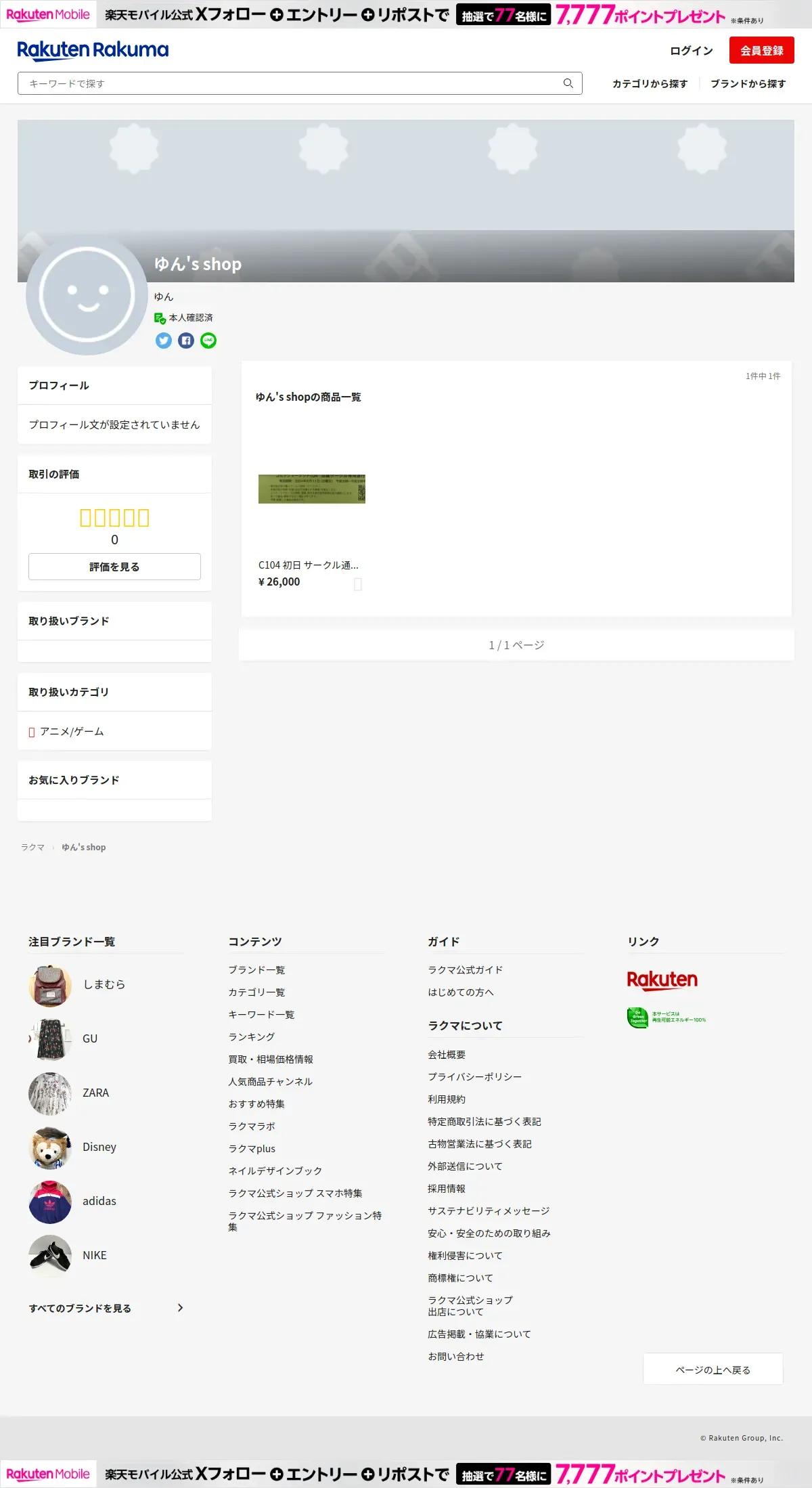Image resolution: width=812 pixels, height=1488 pixels.
Task: Open ラクマラボ link
Action: [x=252, y=1126]
